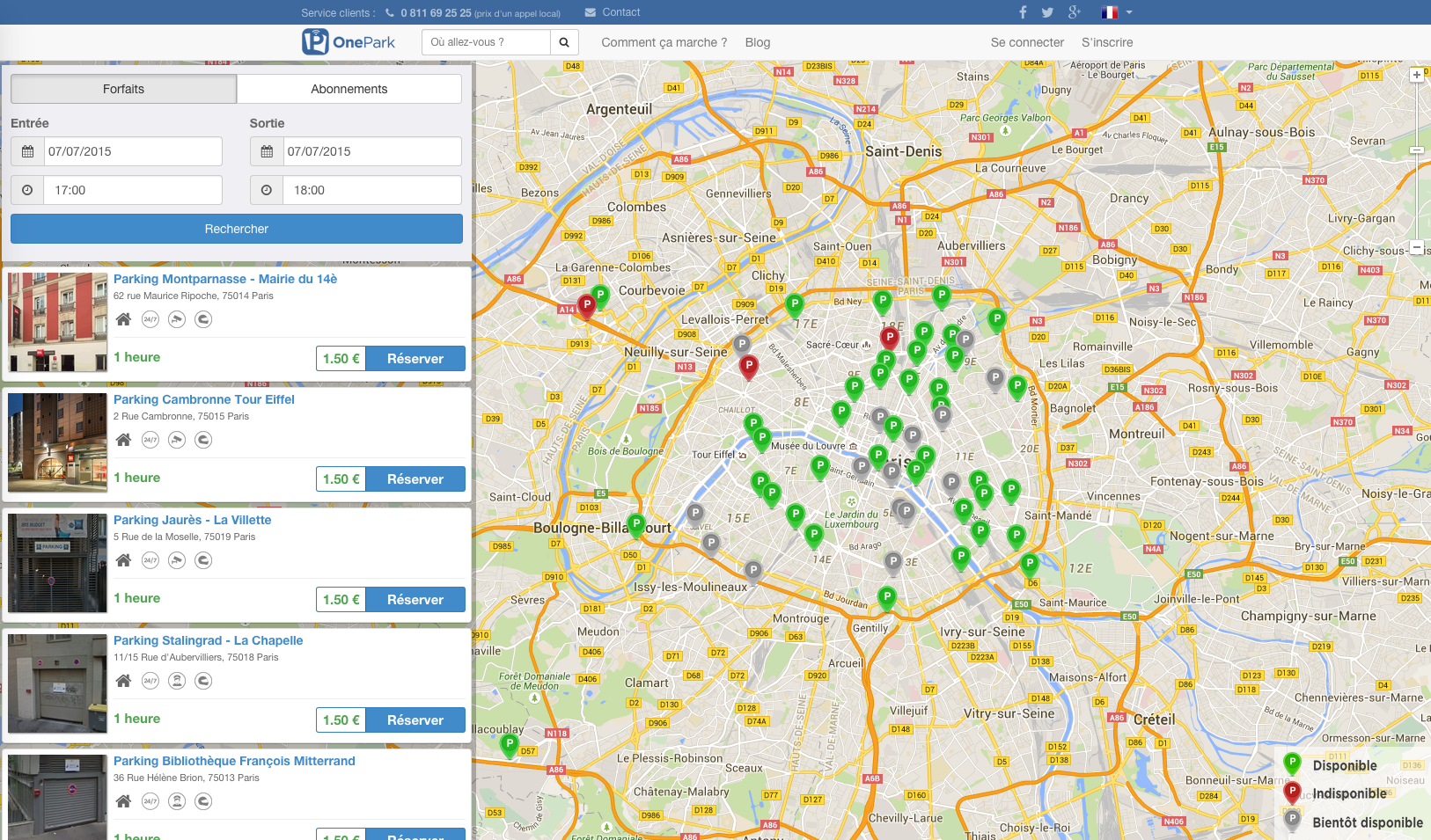Image resolution: width=1431 pixels, height=840 pixels.
Task: Switch to the Abonnements tab
Action: 349,89
